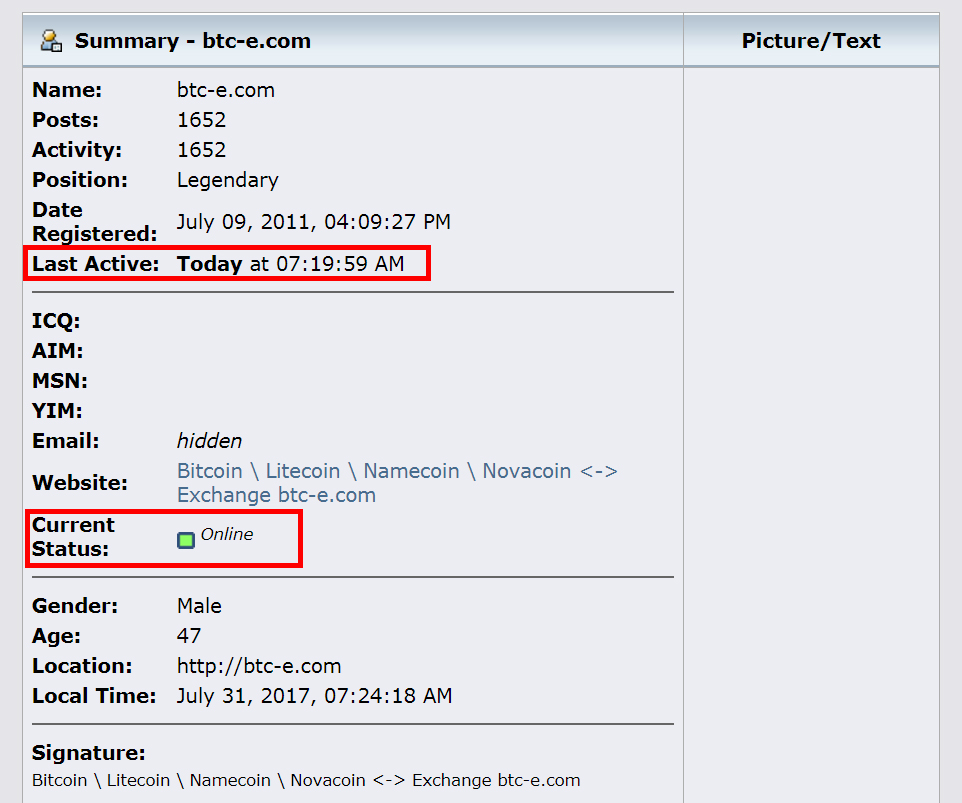Click the Age value 47

pyautogui.click(x=189, y=636)
